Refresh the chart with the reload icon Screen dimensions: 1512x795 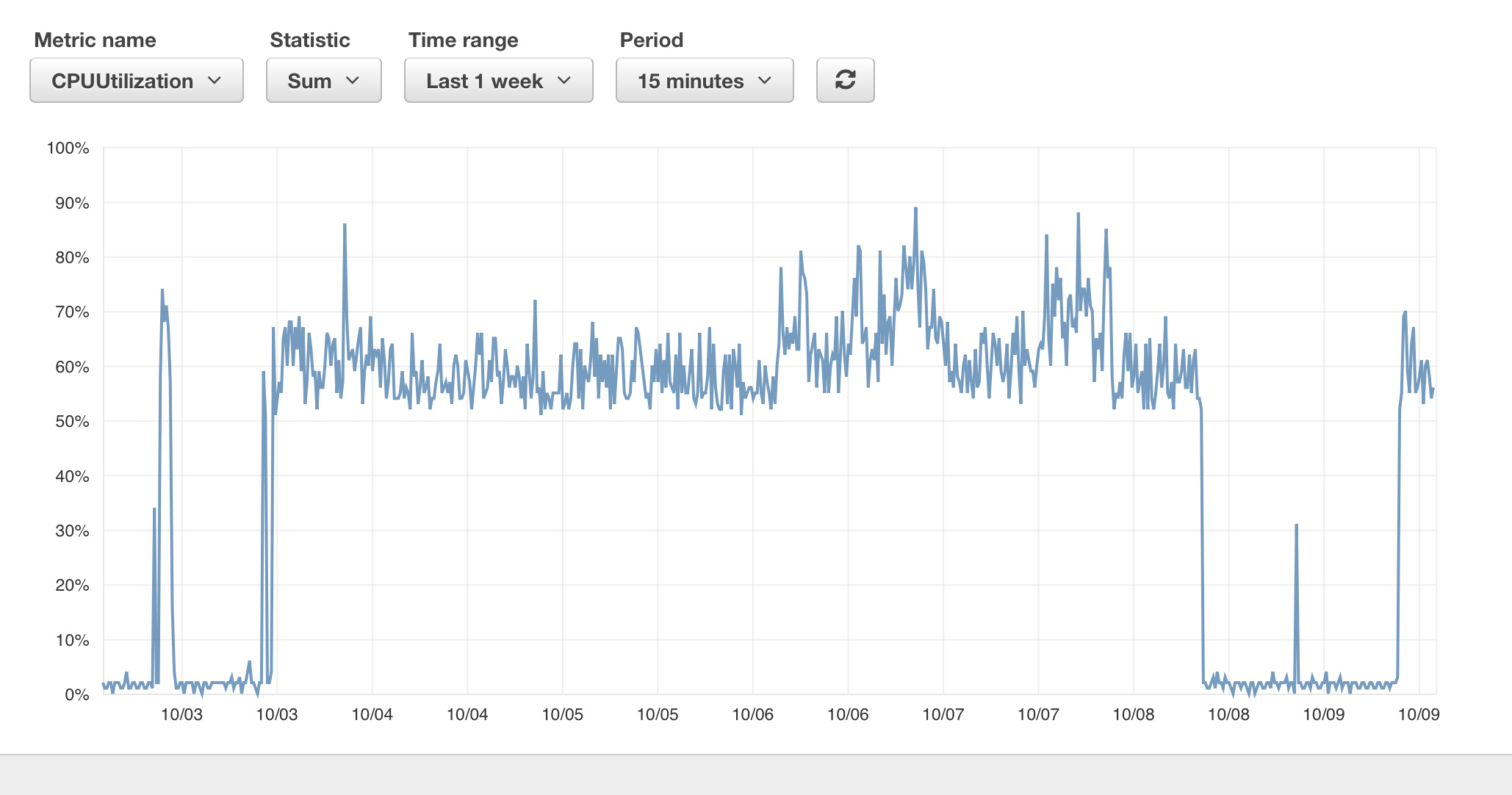[x=845, y=80]
